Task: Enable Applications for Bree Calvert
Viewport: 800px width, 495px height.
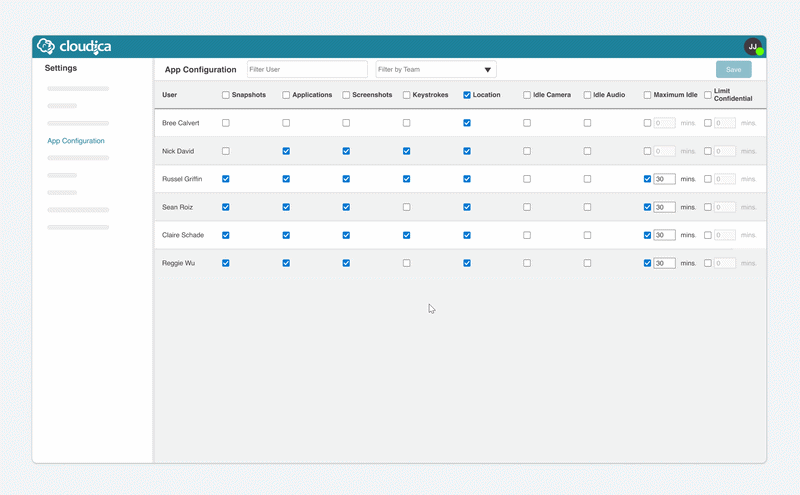Action: [286, 123]
